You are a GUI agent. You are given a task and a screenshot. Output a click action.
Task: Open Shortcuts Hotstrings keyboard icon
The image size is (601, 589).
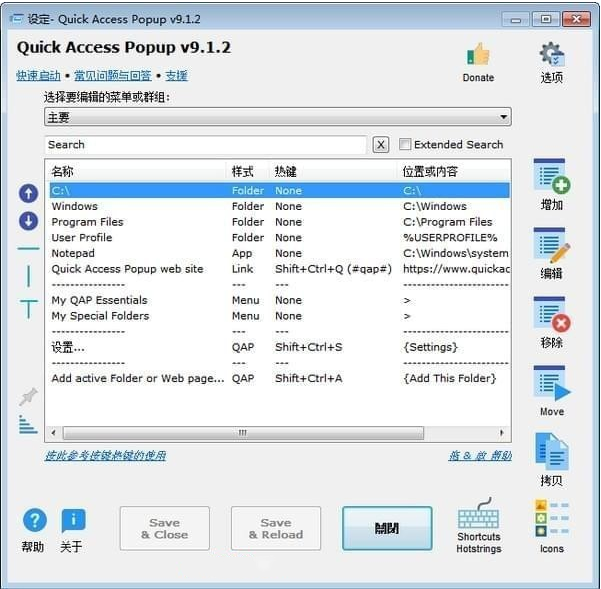[478, 514]
